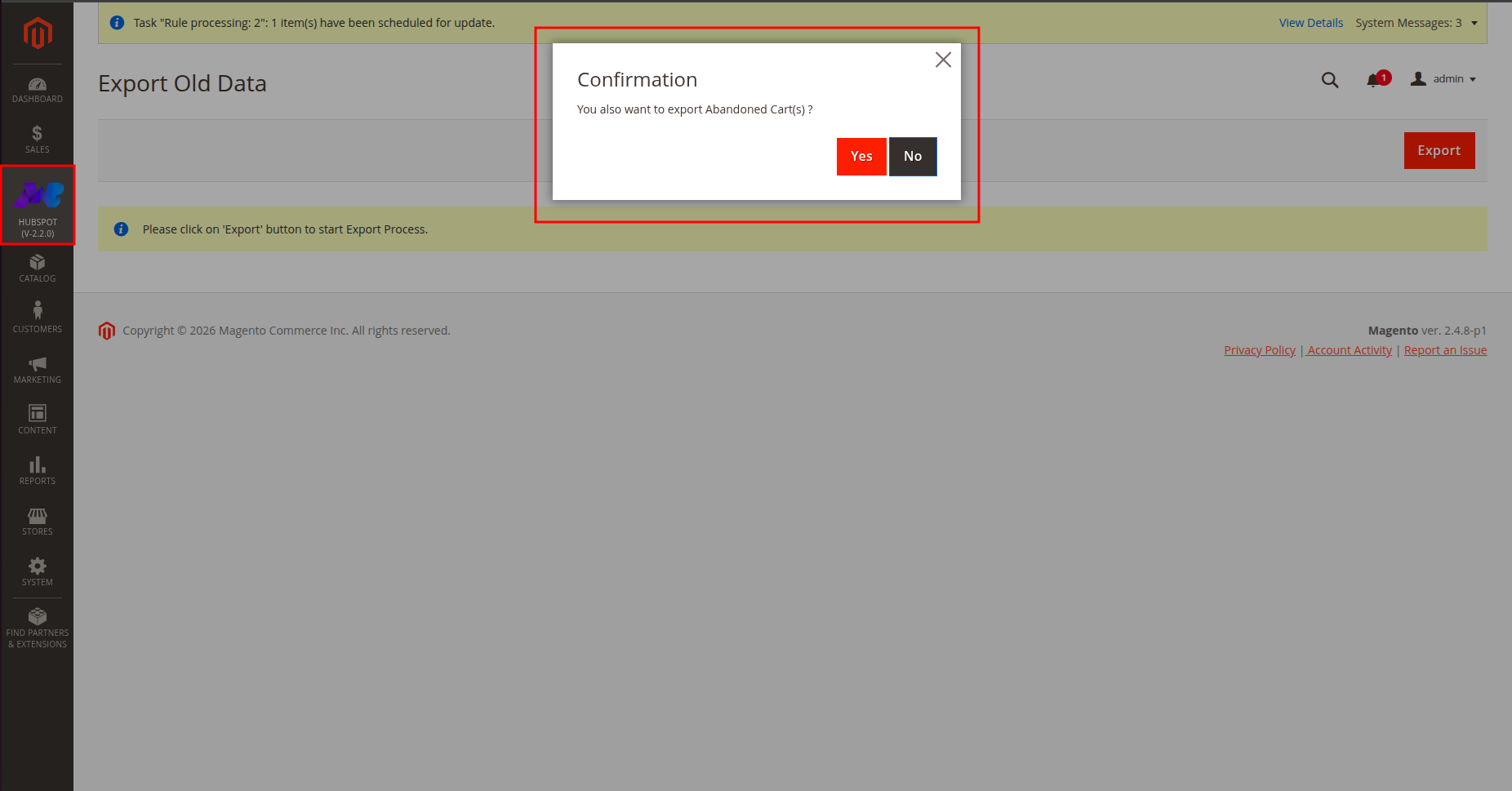Screen dimensions: 1512x791
Task: Open the Reports bar chart menu
Action: point(38,470)
